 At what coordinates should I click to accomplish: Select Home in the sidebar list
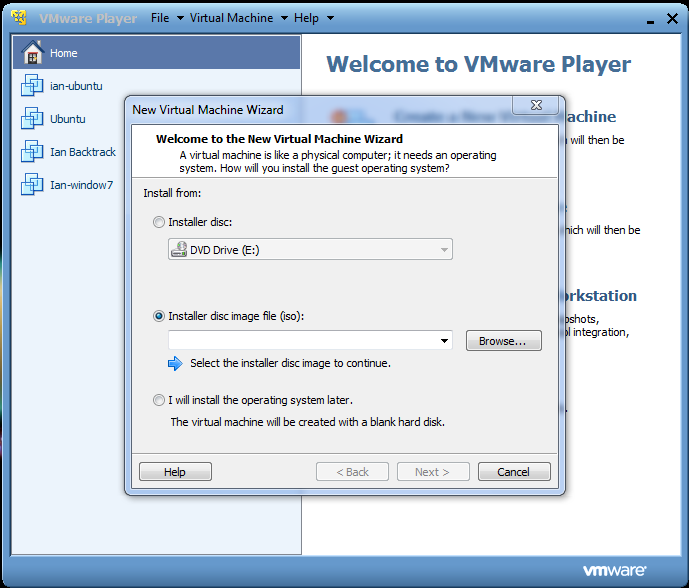(x=156, y=52)
